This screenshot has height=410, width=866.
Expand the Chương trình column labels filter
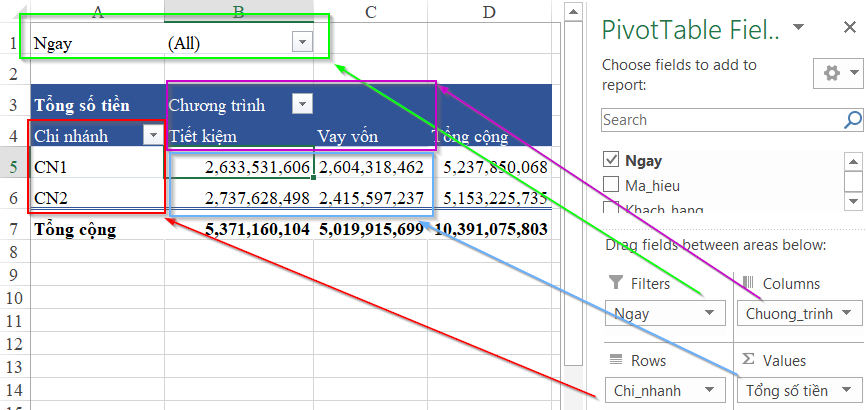302,104
